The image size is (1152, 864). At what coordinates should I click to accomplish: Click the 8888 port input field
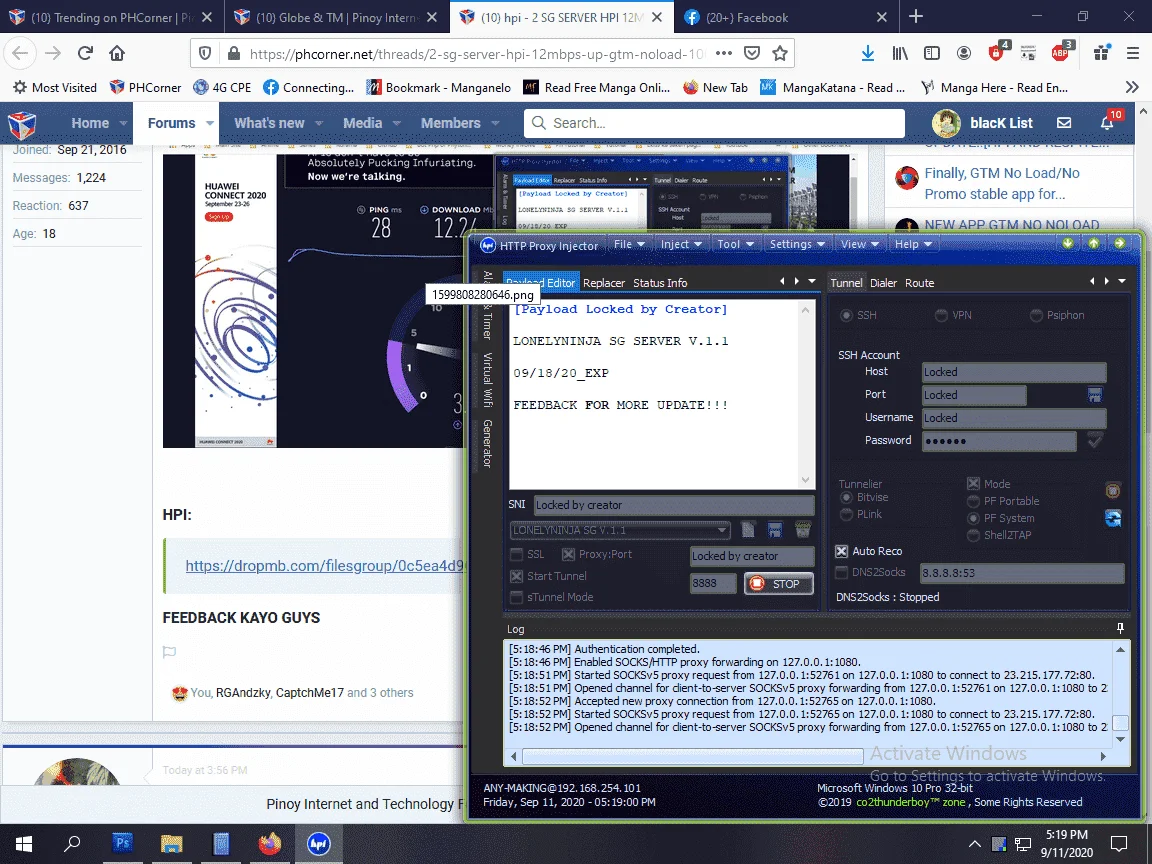(x=713, y=583)
